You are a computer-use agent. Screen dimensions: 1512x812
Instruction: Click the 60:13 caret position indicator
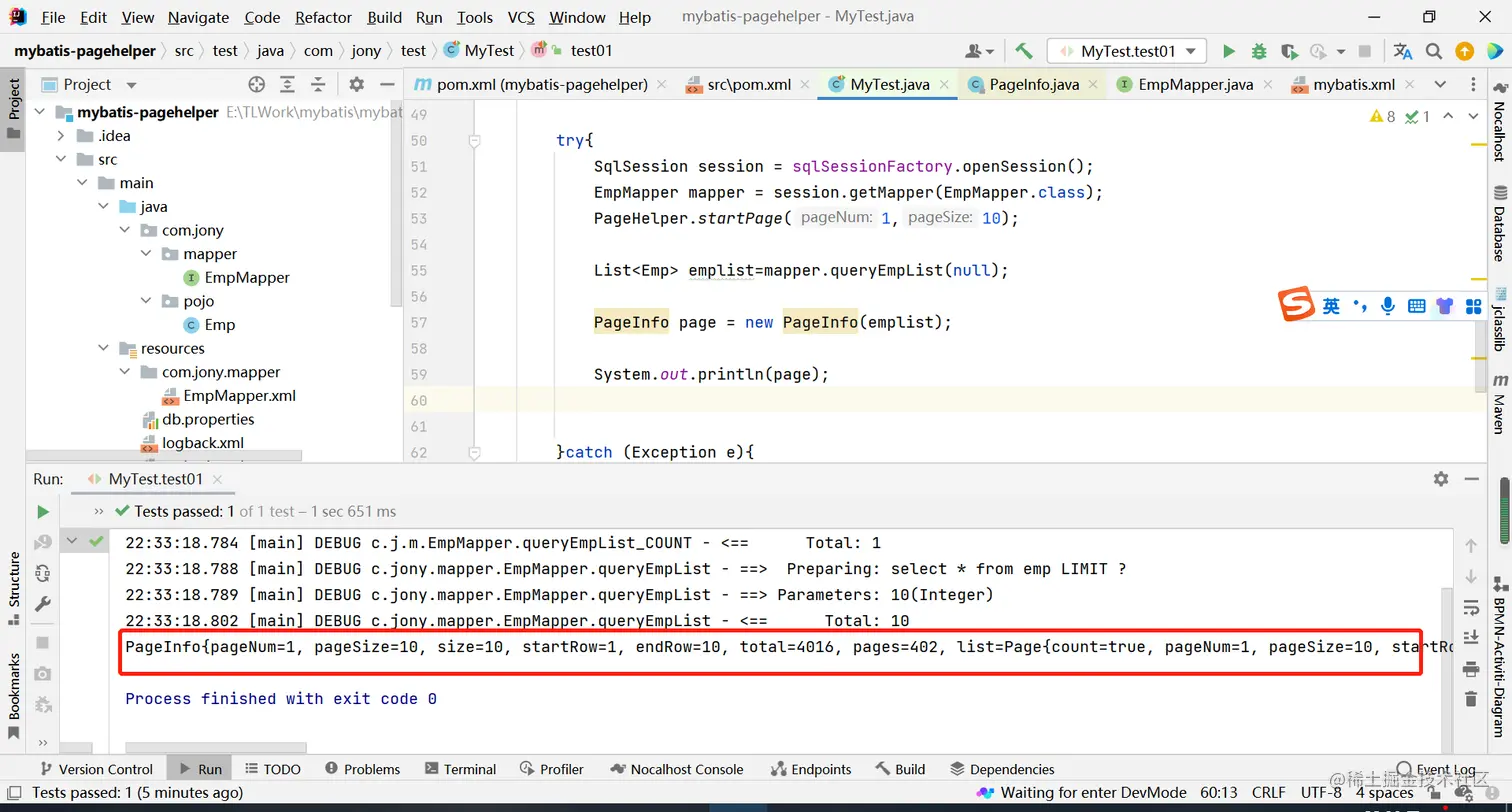(x=1220, y=792)
